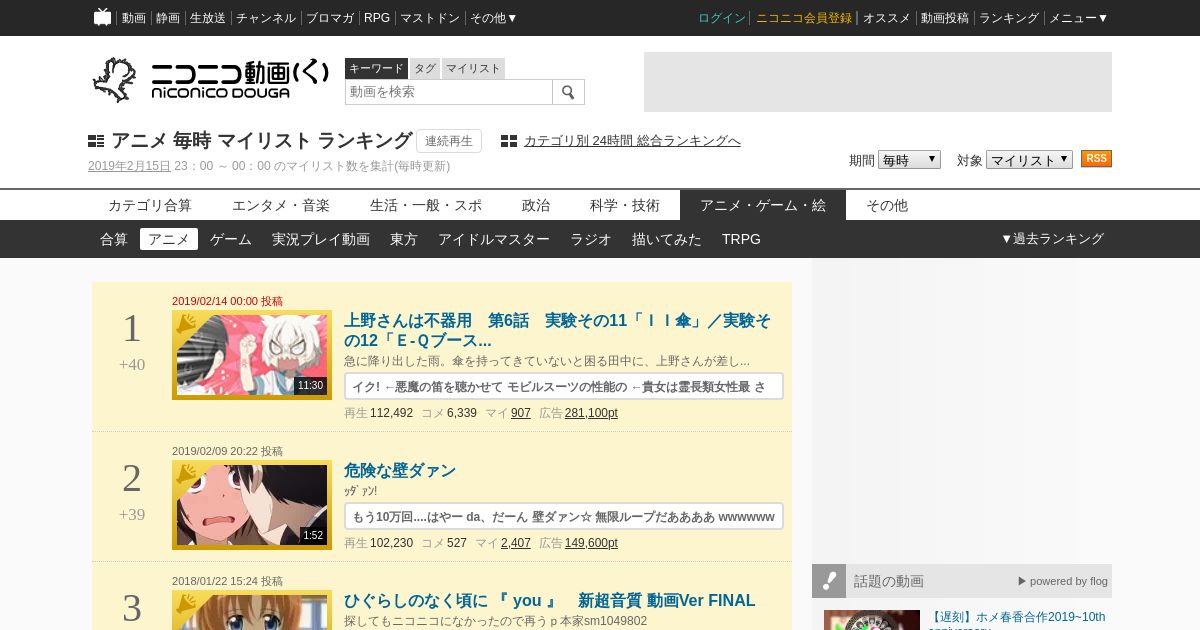1200x630 pixels.
Task: Open the 科学・技術 category tab
Action: 625,205
